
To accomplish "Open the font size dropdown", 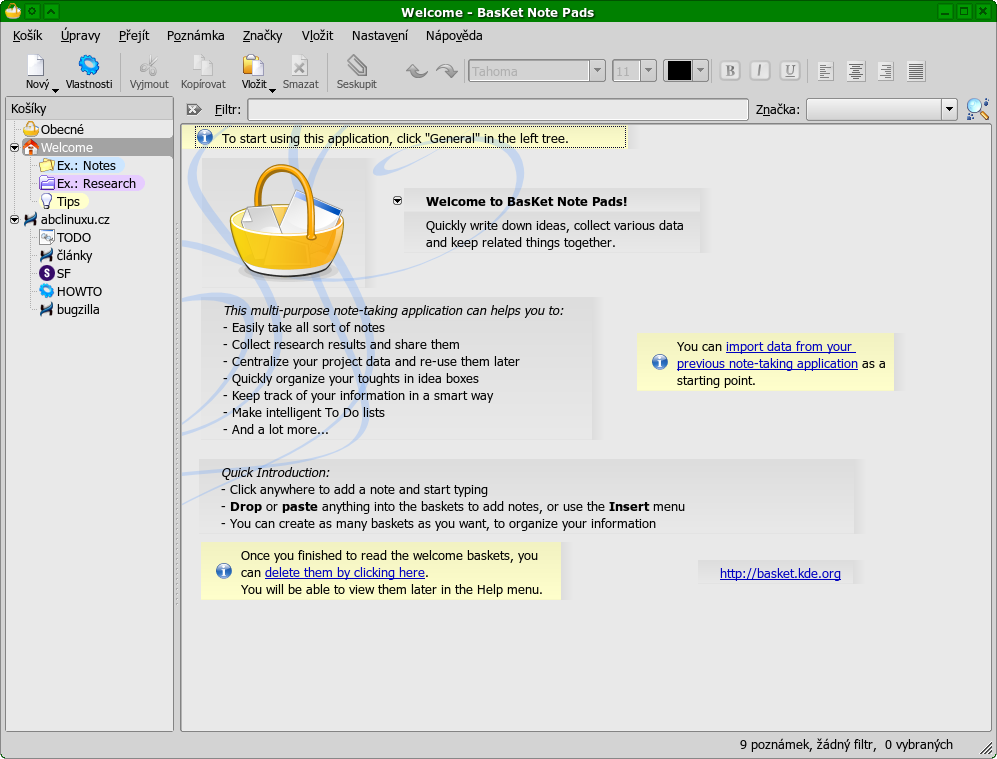I will [x=648, y=71].
